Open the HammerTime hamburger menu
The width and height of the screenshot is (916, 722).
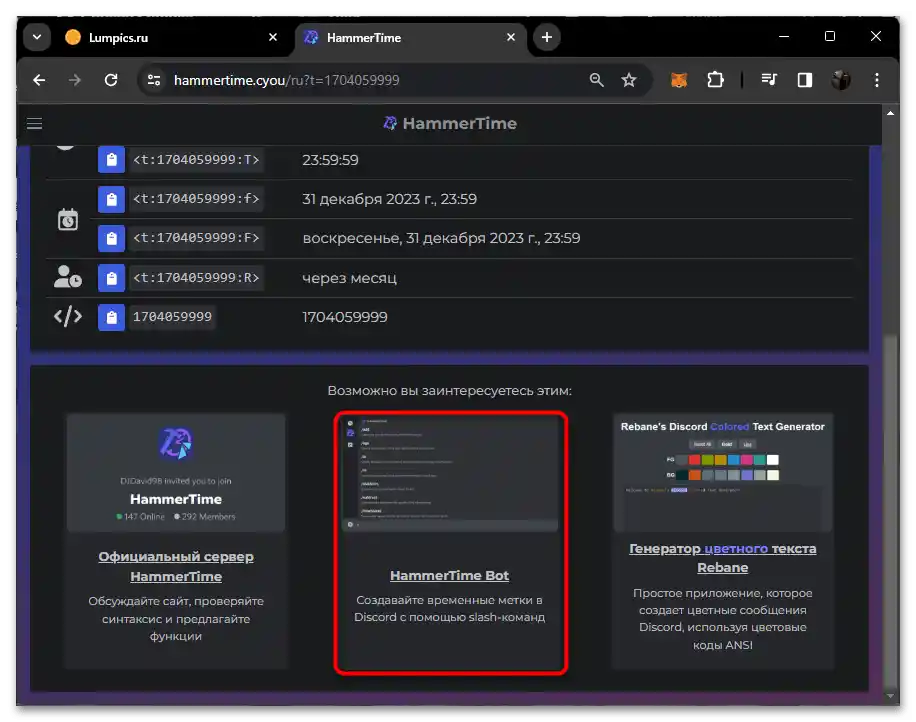(34, 124)
